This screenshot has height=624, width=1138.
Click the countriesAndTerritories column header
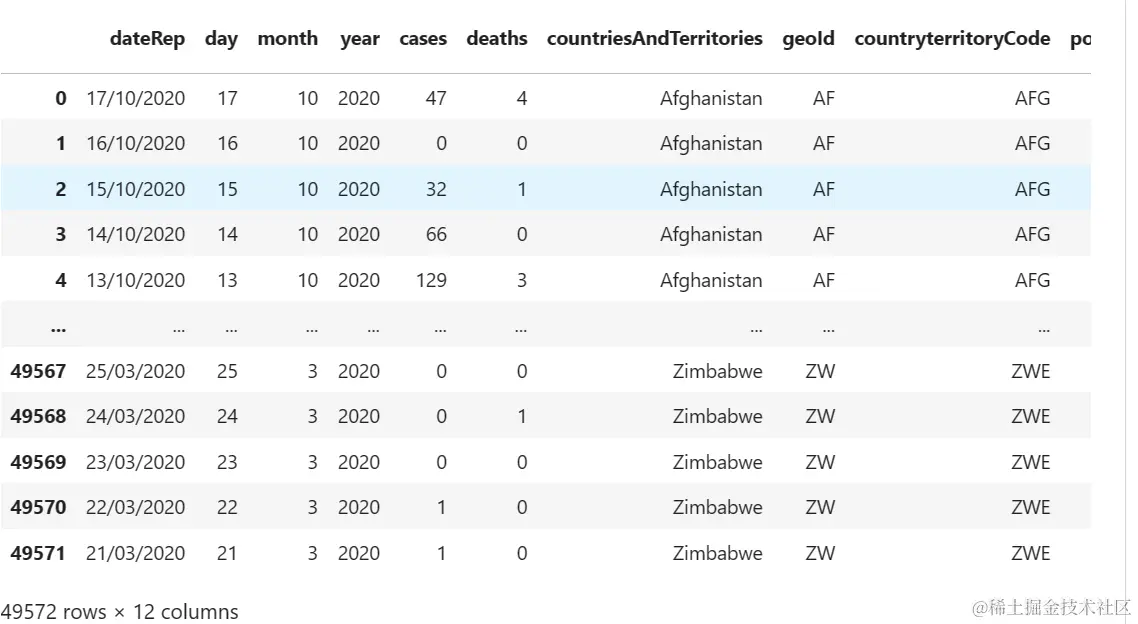pos(654,39)
